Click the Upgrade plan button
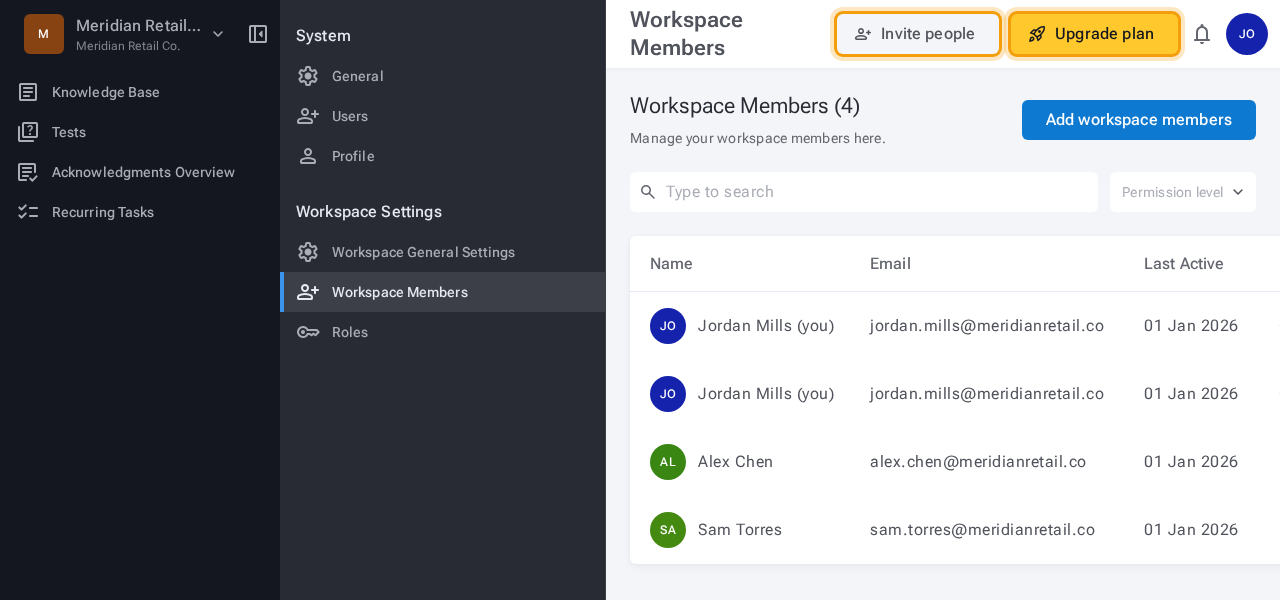The height and width of the screenshot is (600, 1280). pyautogui.click(x=1094, y=34)
